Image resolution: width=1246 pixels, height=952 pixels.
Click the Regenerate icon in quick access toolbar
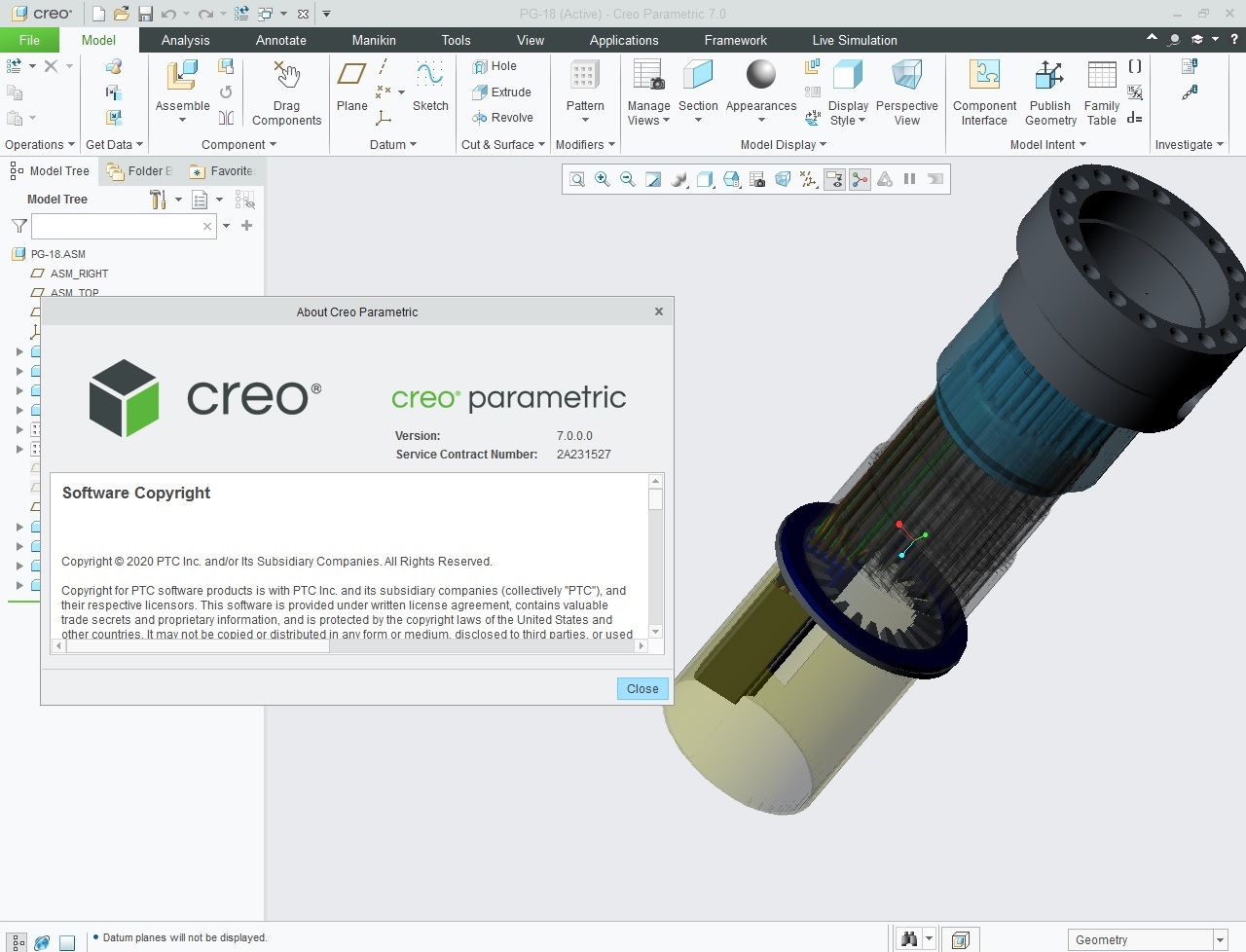[241, 14]
